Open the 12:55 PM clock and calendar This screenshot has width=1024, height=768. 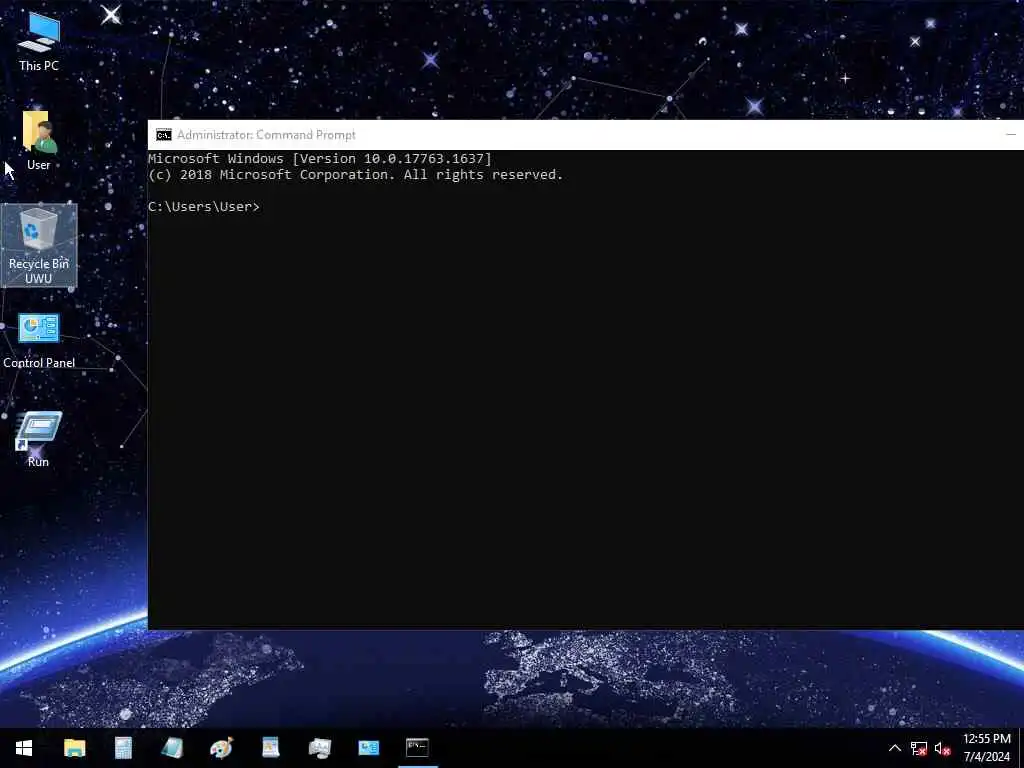click(x=987, y=748)
